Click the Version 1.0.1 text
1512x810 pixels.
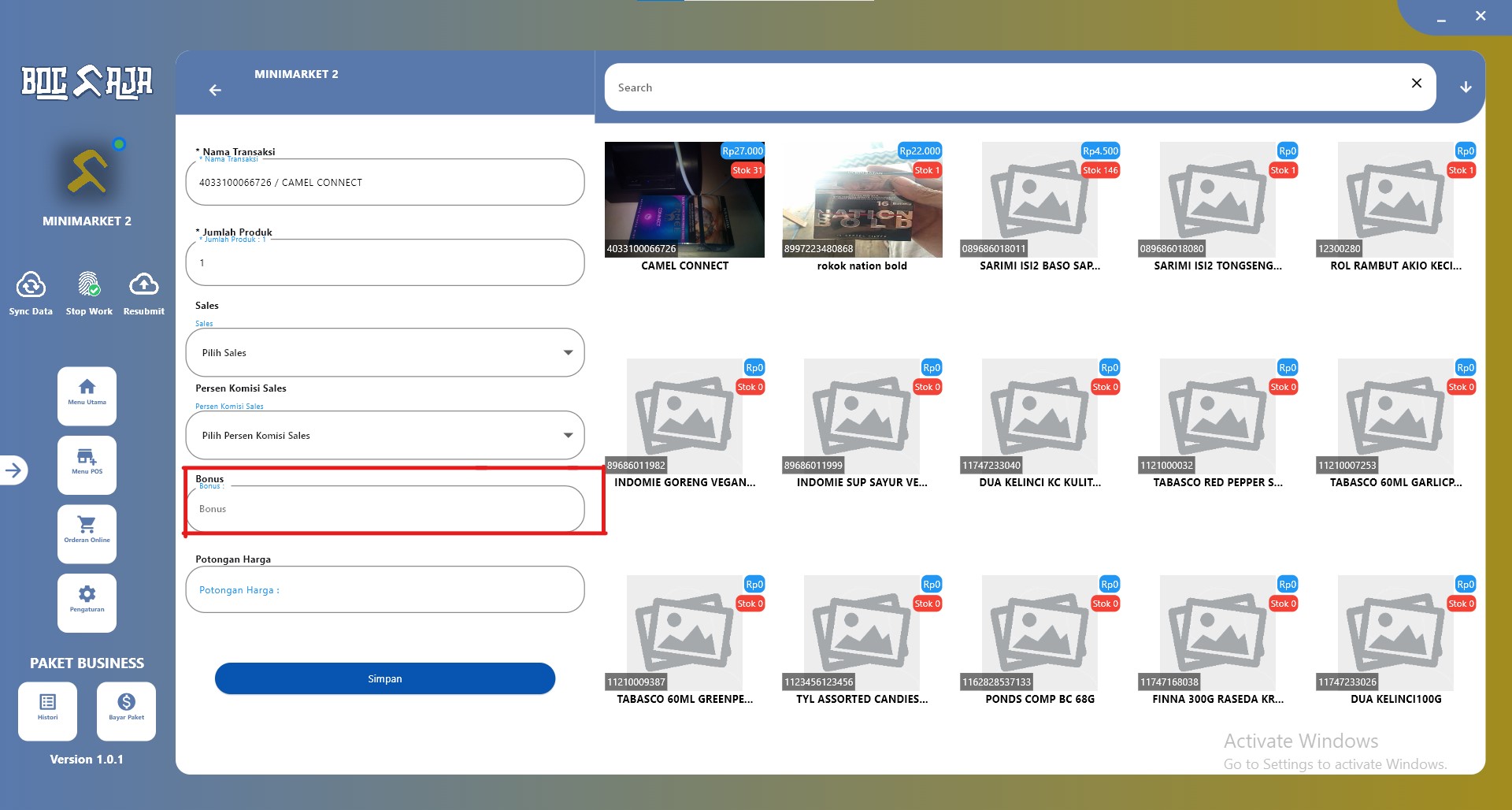(87, 760)
